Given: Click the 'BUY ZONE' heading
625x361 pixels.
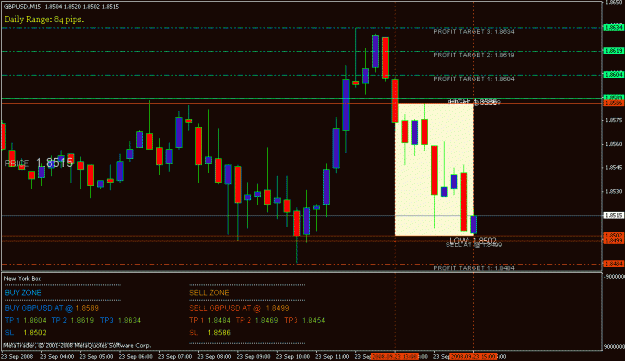Looking at the screenshot, I should coord(23,293).
